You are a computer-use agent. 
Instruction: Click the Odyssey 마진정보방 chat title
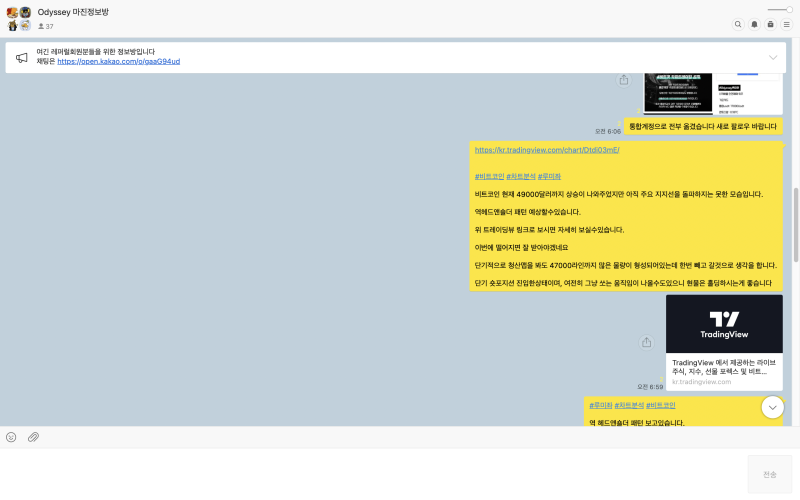[x=73, y=12]
